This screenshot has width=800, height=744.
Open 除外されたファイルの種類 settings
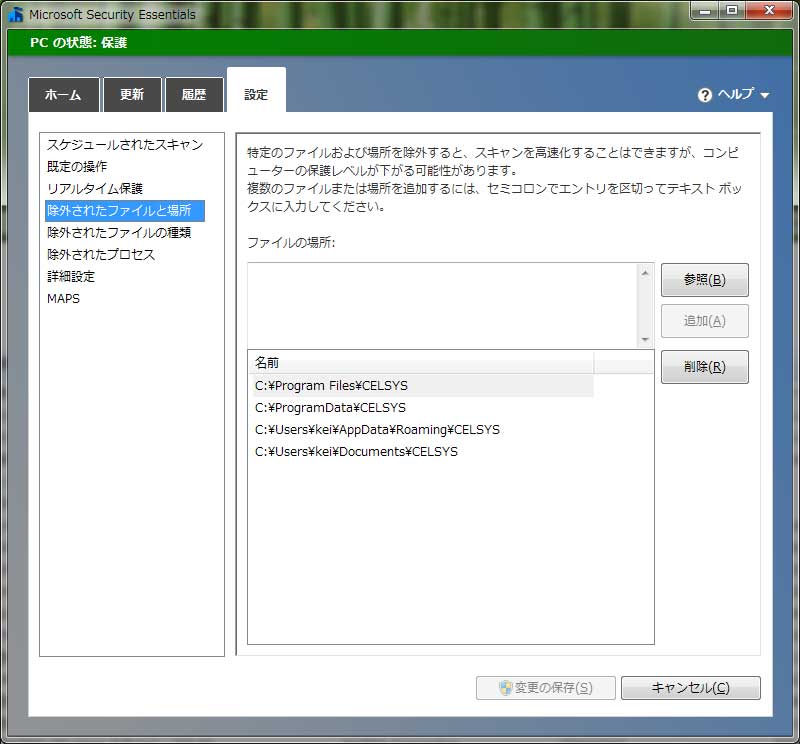(119, 233)
